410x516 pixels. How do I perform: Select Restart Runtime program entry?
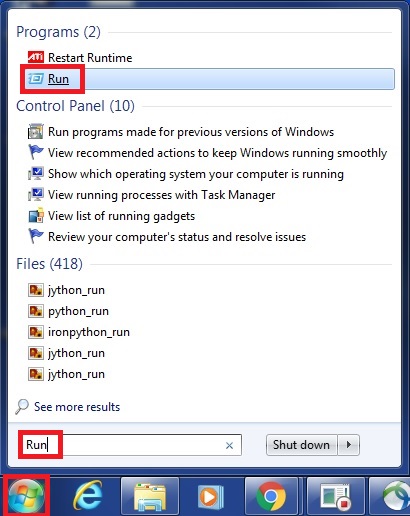90,58
